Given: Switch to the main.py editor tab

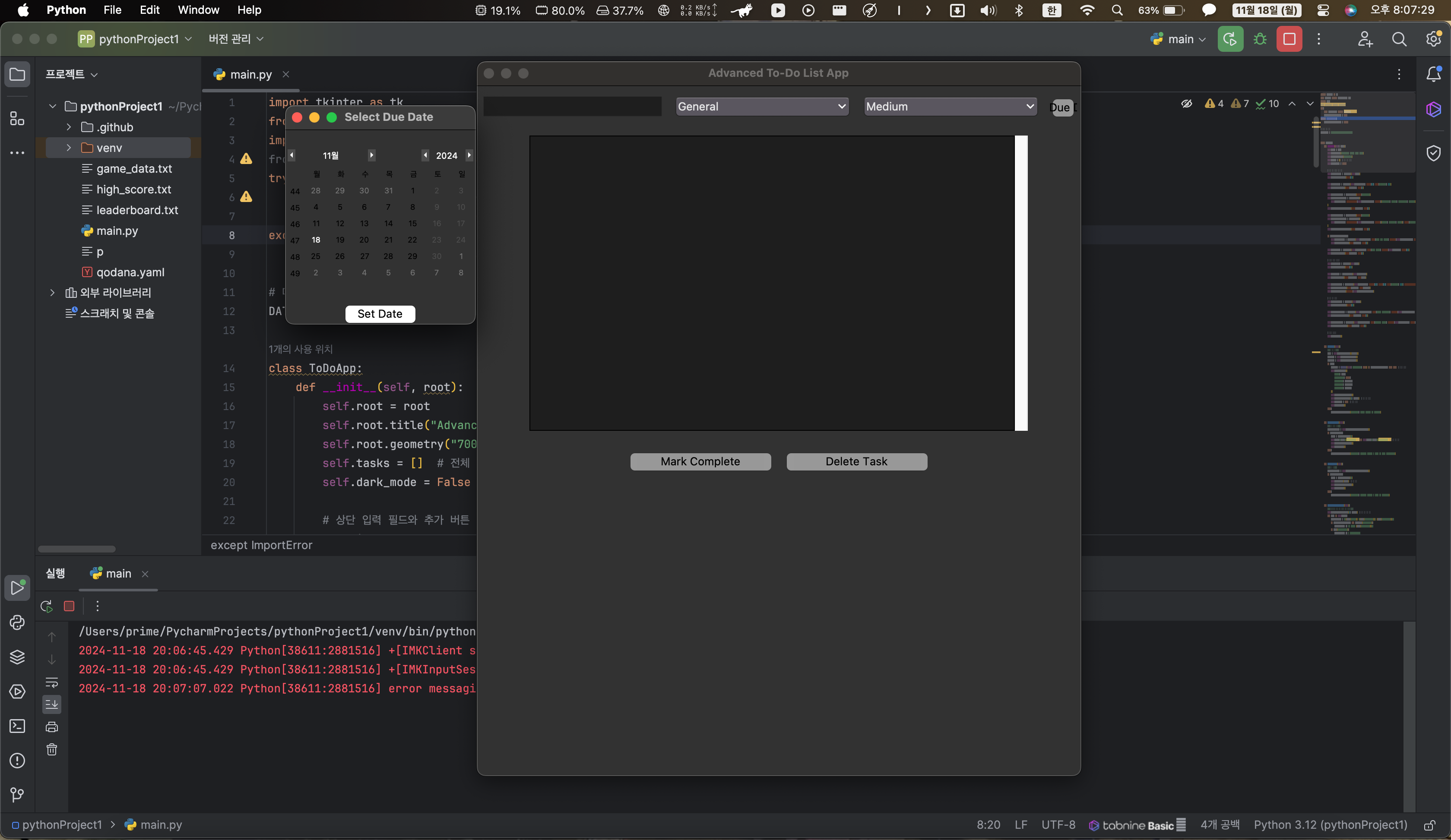Looking at the screenshot, I should tap(250, 74).
